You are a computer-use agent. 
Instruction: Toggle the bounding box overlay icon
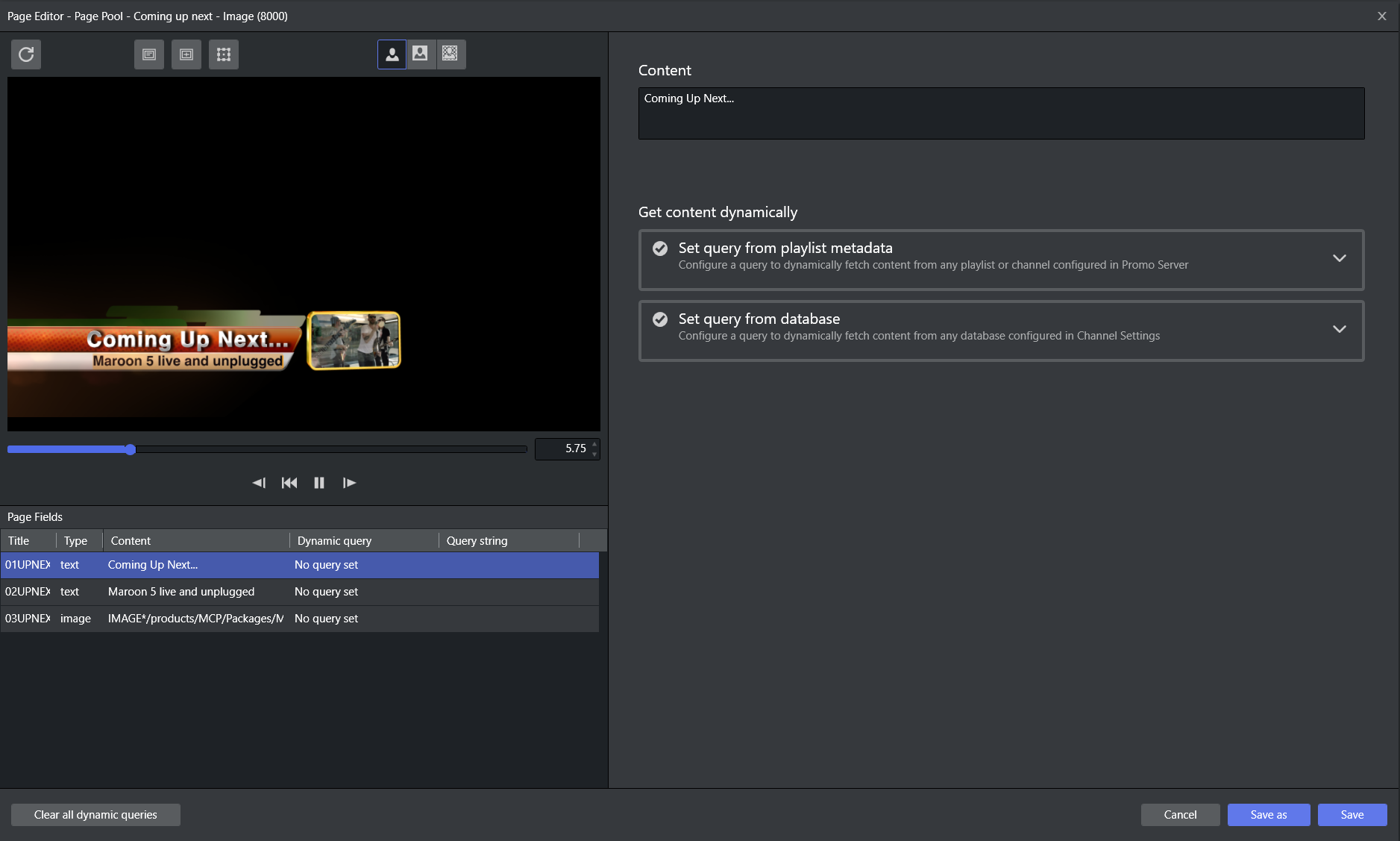[224, 54]
